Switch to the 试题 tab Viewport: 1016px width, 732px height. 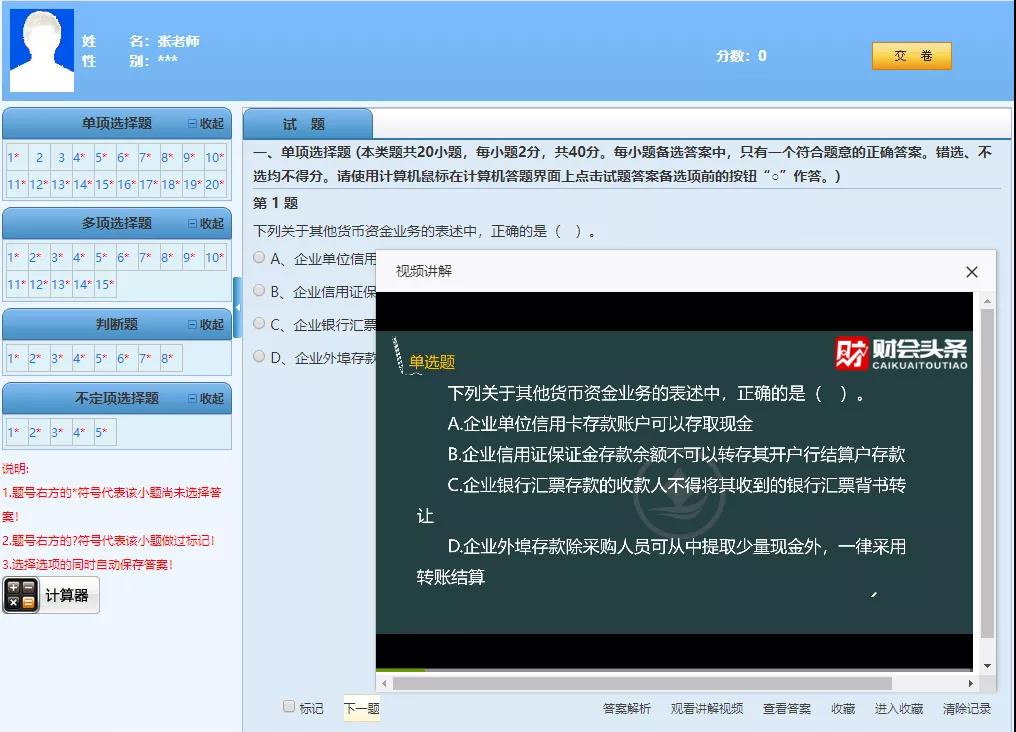[304, 124]
